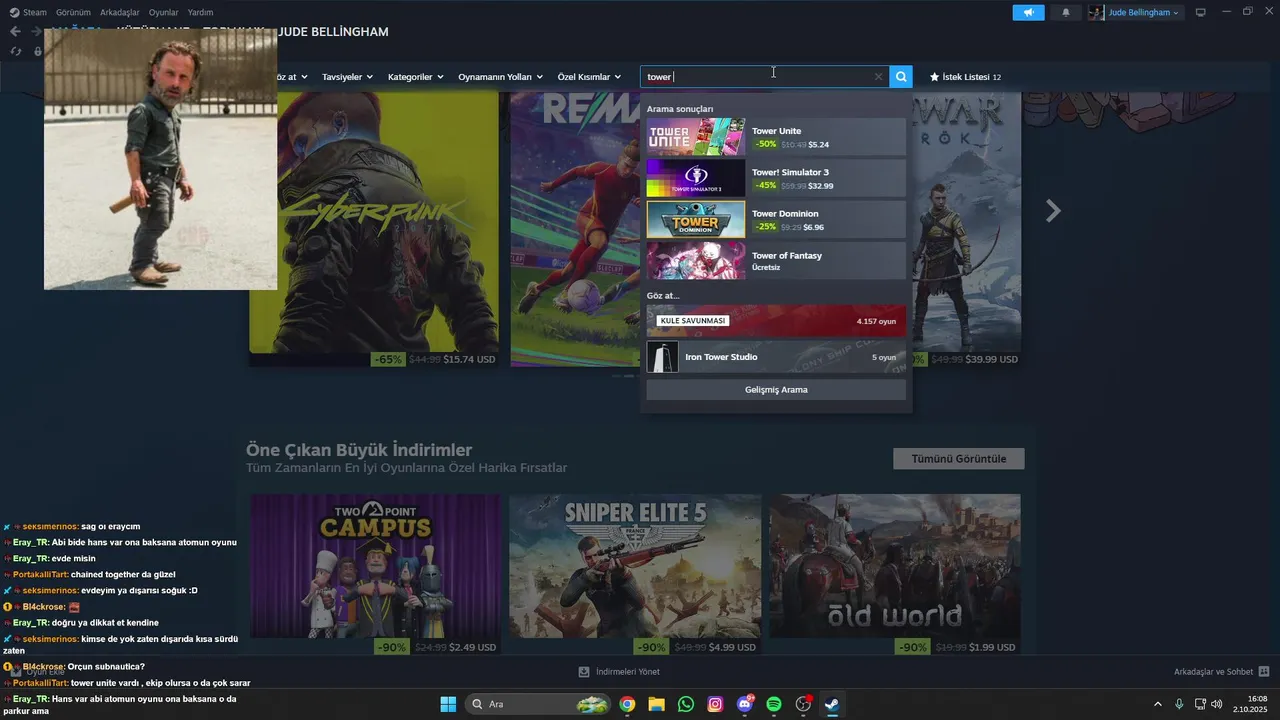Click the webcam overlay picture
The image size is (1280, 720).
(160, 159)
